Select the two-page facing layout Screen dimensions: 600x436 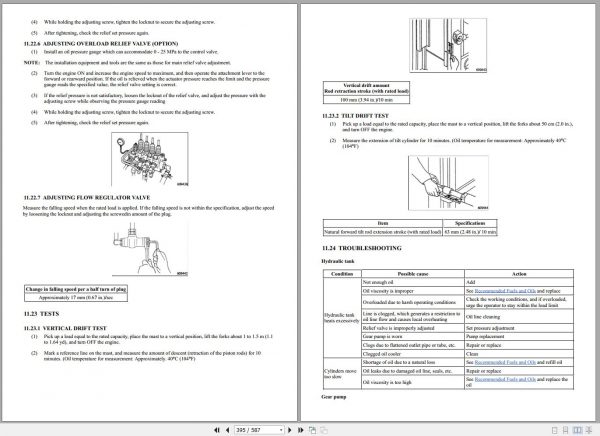pyautogui.click(x=577, y=430)
